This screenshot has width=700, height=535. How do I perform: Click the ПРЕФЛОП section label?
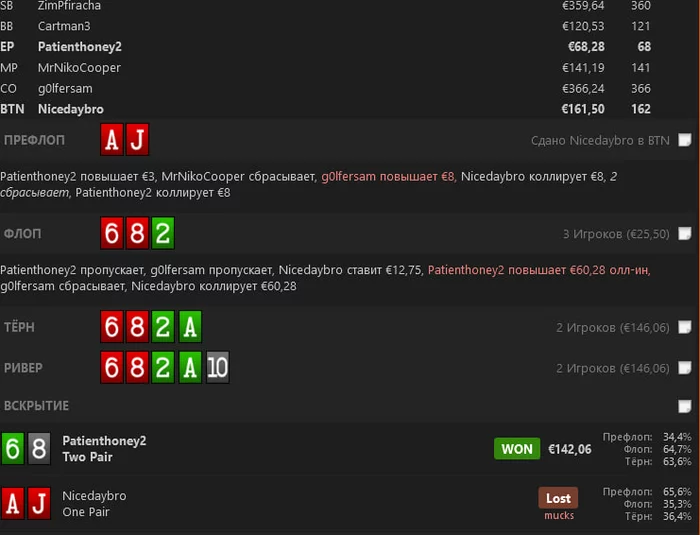pyautogui.click(x=34, y=140)
